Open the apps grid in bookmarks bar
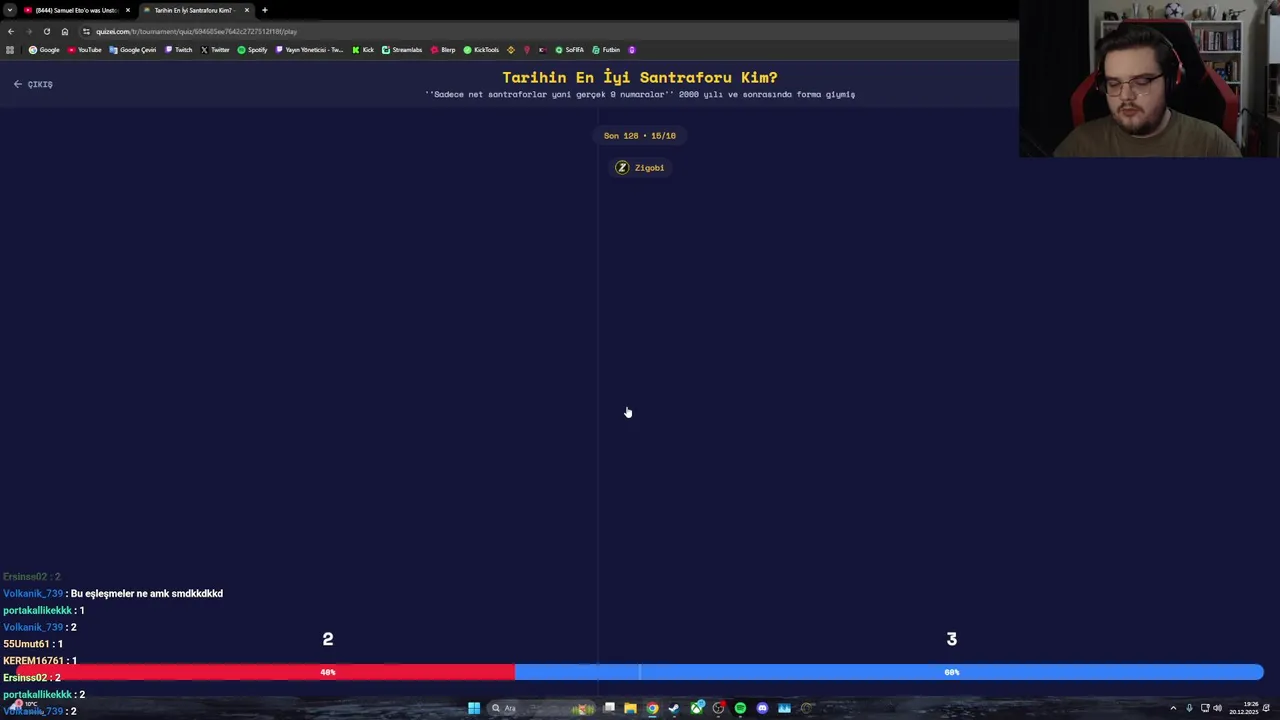The width and height of the screenshot is (1280, 720). click(10, 50)
